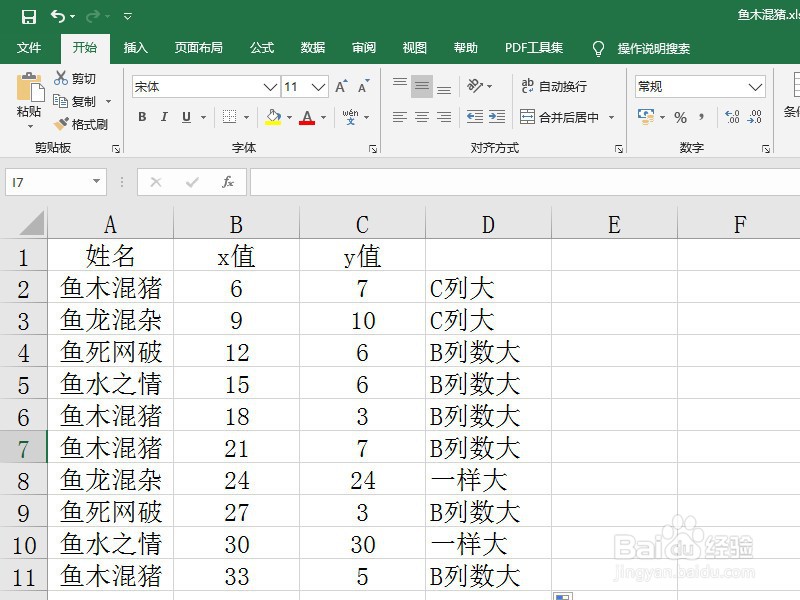The width and height of the screenshot is (800, 600).
Task: Select the Italic formatting icon
Action: coord(163,117)
